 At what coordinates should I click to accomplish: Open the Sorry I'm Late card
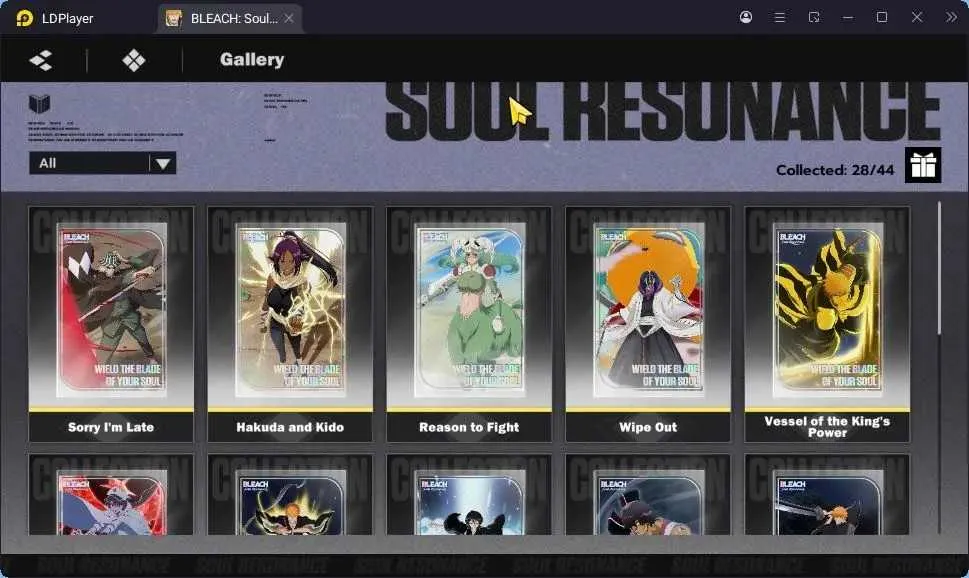coord(111,324)
